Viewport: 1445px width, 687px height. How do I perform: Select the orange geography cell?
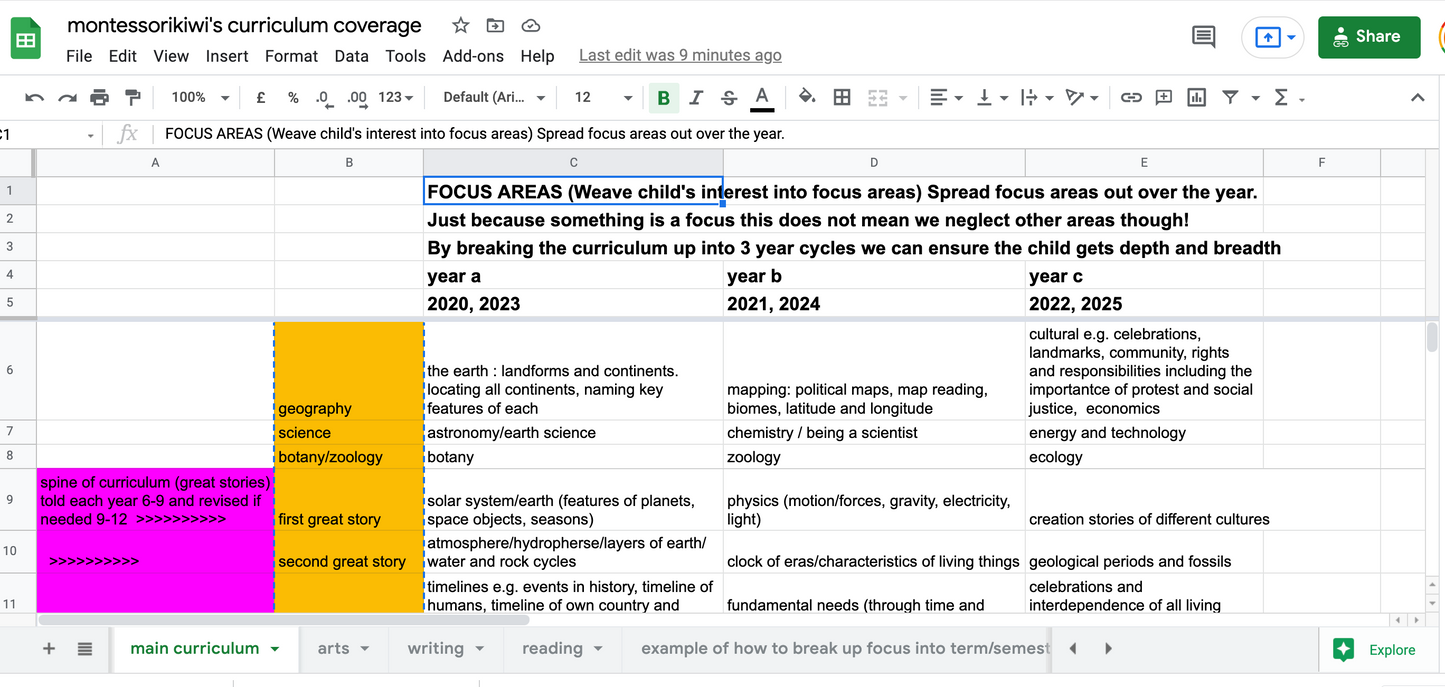[349, 370]
